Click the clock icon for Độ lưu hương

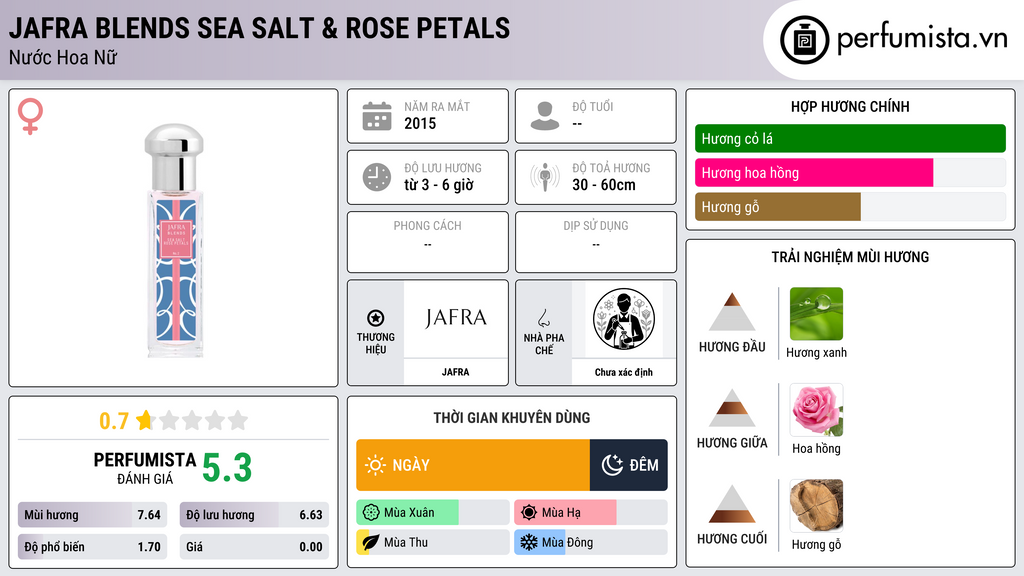click(x=377, y=177)
